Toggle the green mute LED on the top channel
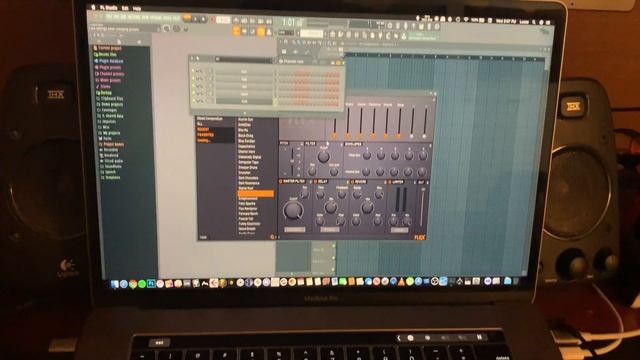640x360 pixels. (193, 71)
